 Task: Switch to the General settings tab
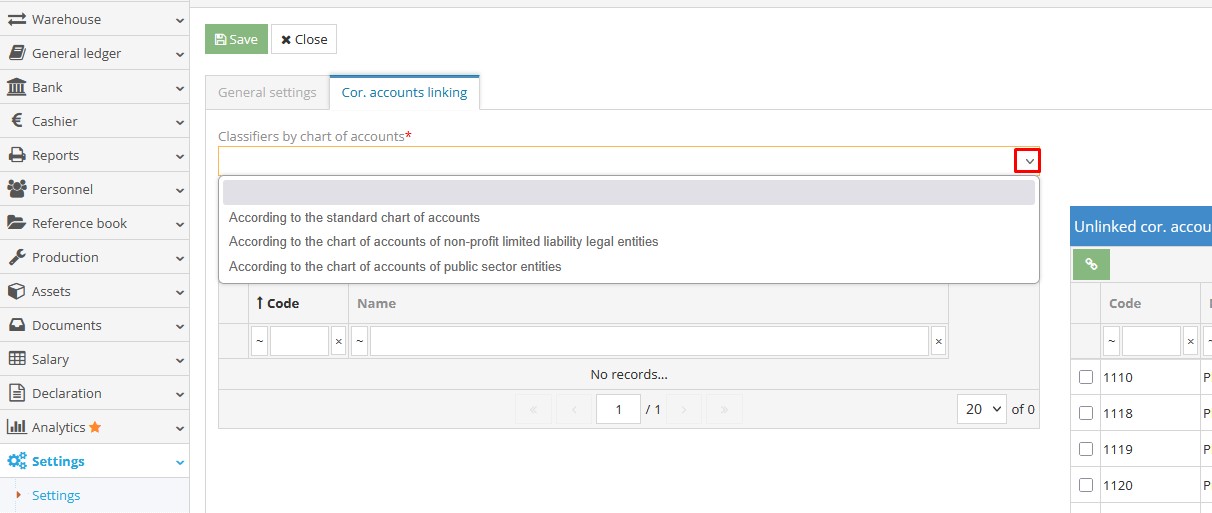click(267, 92)
